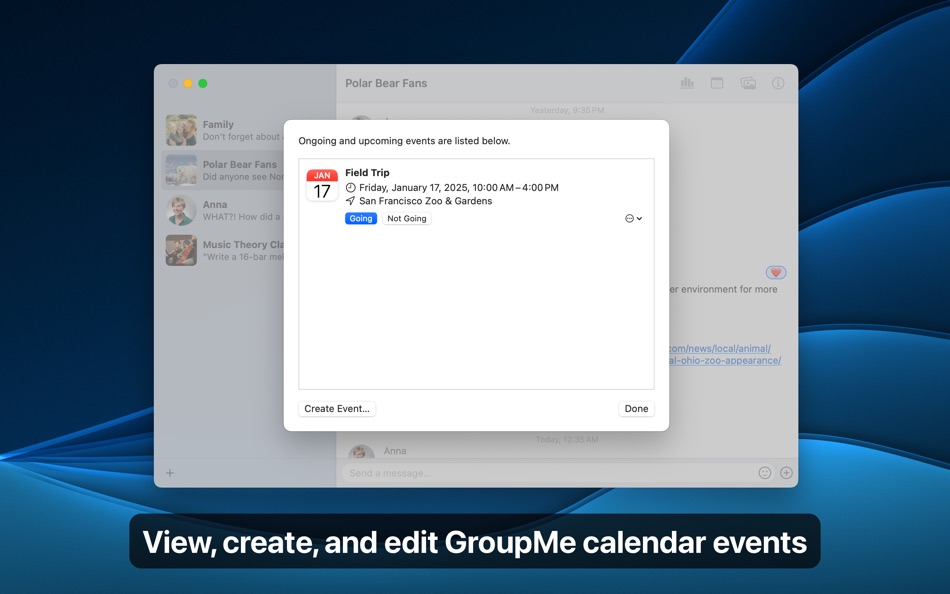
Task: Click the location arrow icon
Action: (350, 201)
